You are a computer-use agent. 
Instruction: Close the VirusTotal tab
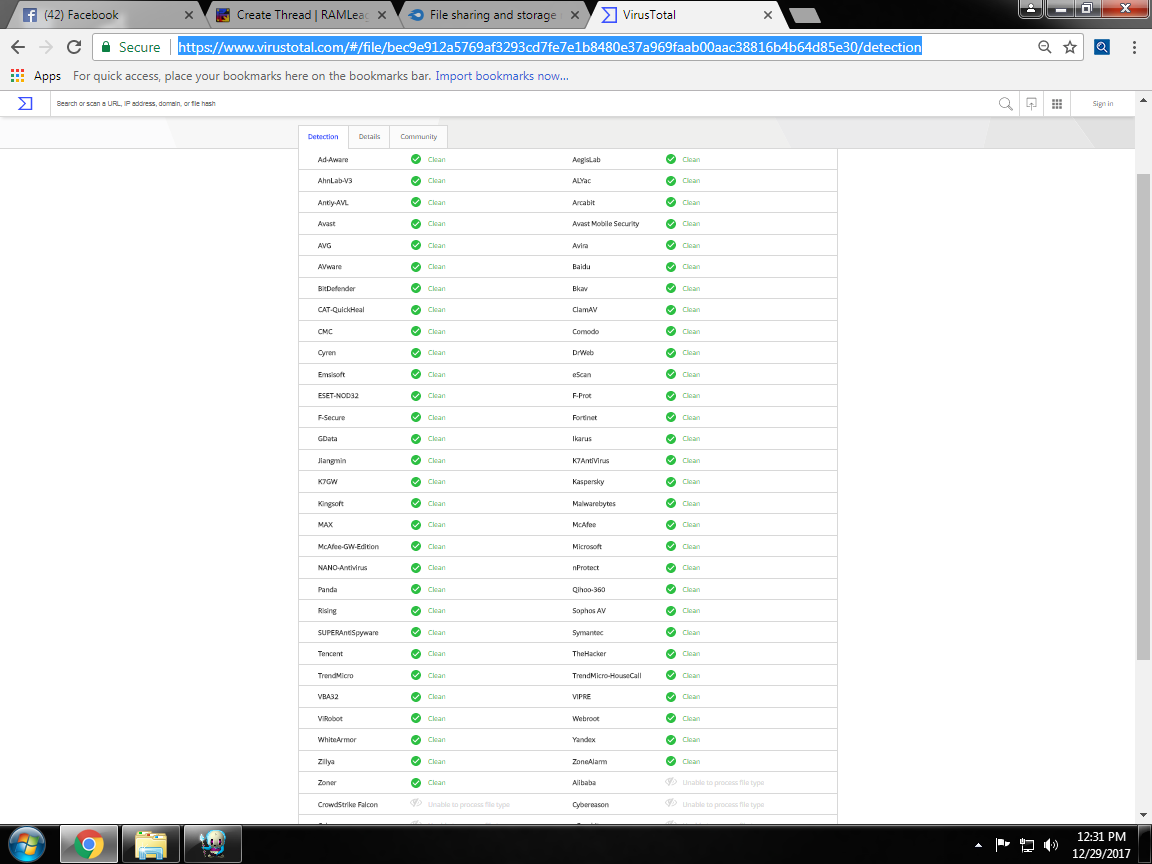tap(768, 15)
